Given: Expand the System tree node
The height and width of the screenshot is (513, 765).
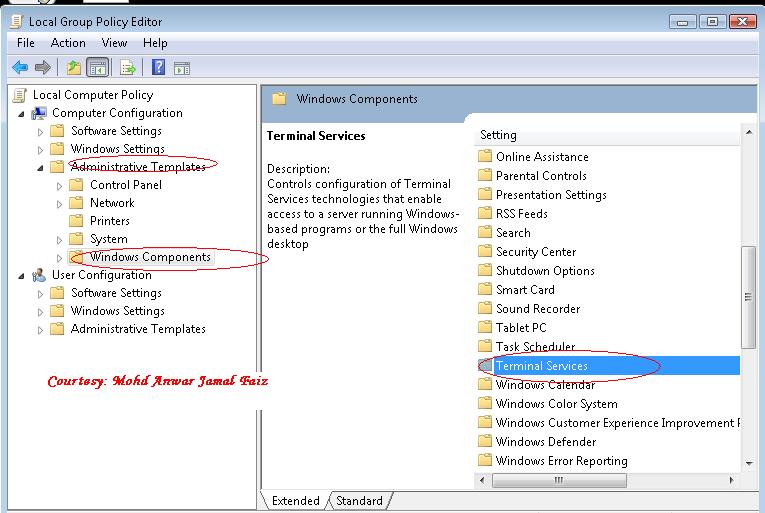Looking at the screenshot, I should click(60, 240).
